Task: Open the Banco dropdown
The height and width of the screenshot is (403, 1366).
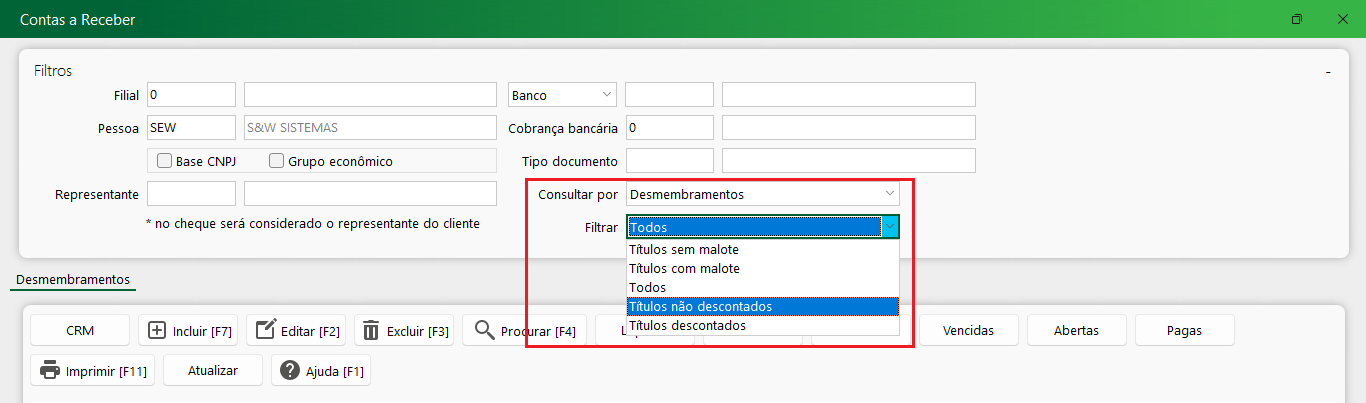Action: tap(606, 95)
